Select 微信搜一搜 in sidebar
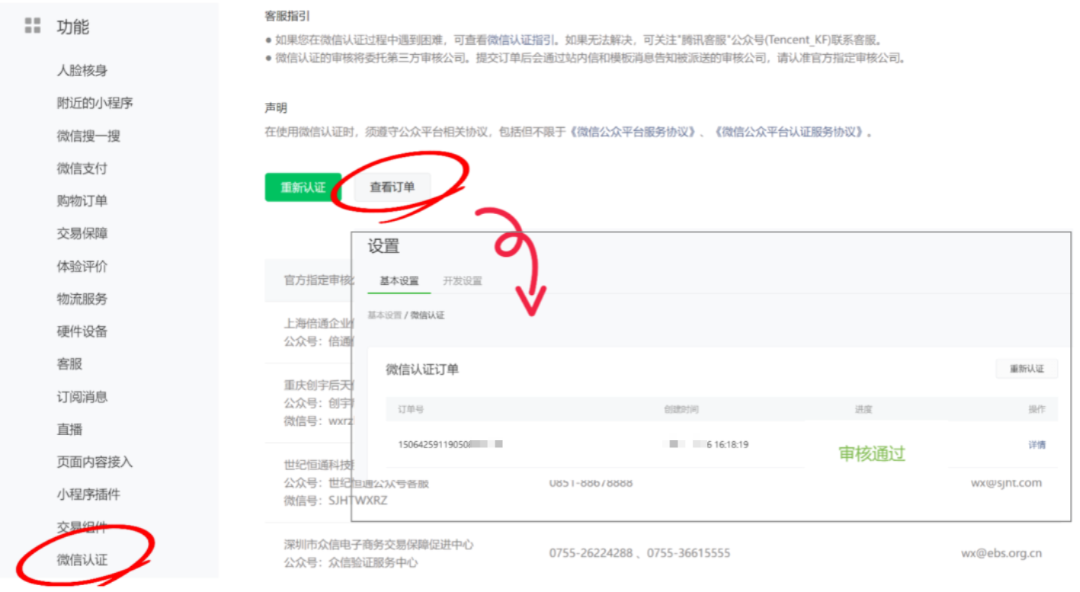The width and height of the screenshot is (1080, 592). pos(88,136)
